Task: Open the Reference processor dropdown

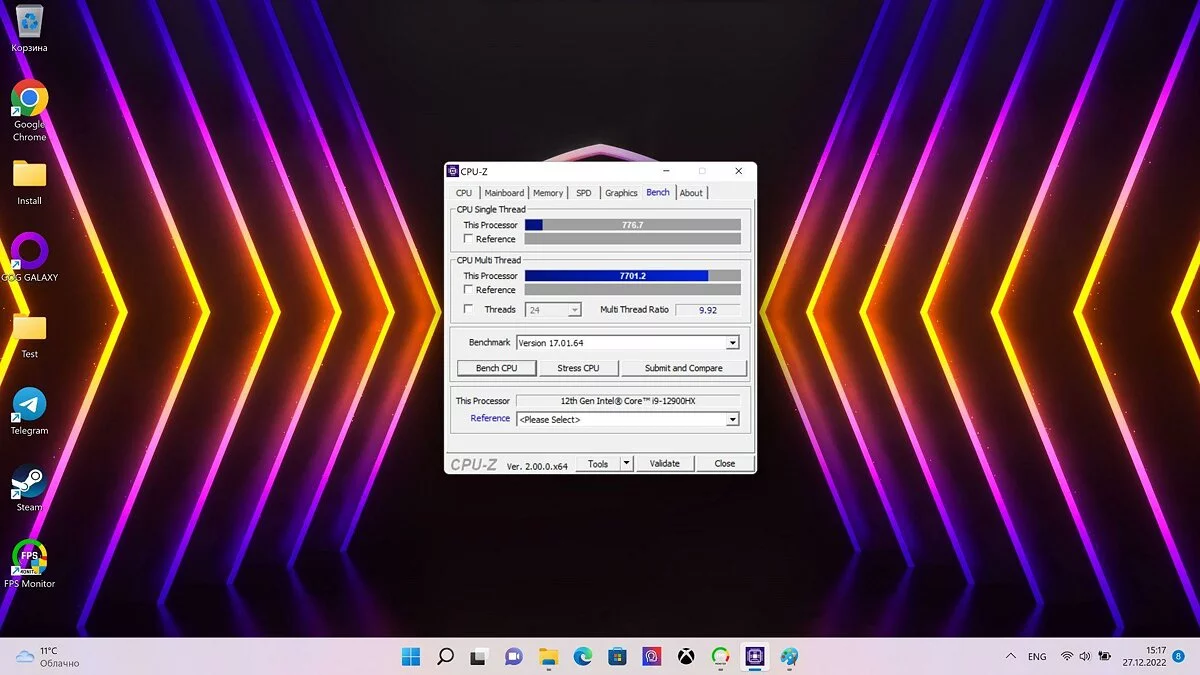Action: (x=732, y=420)
